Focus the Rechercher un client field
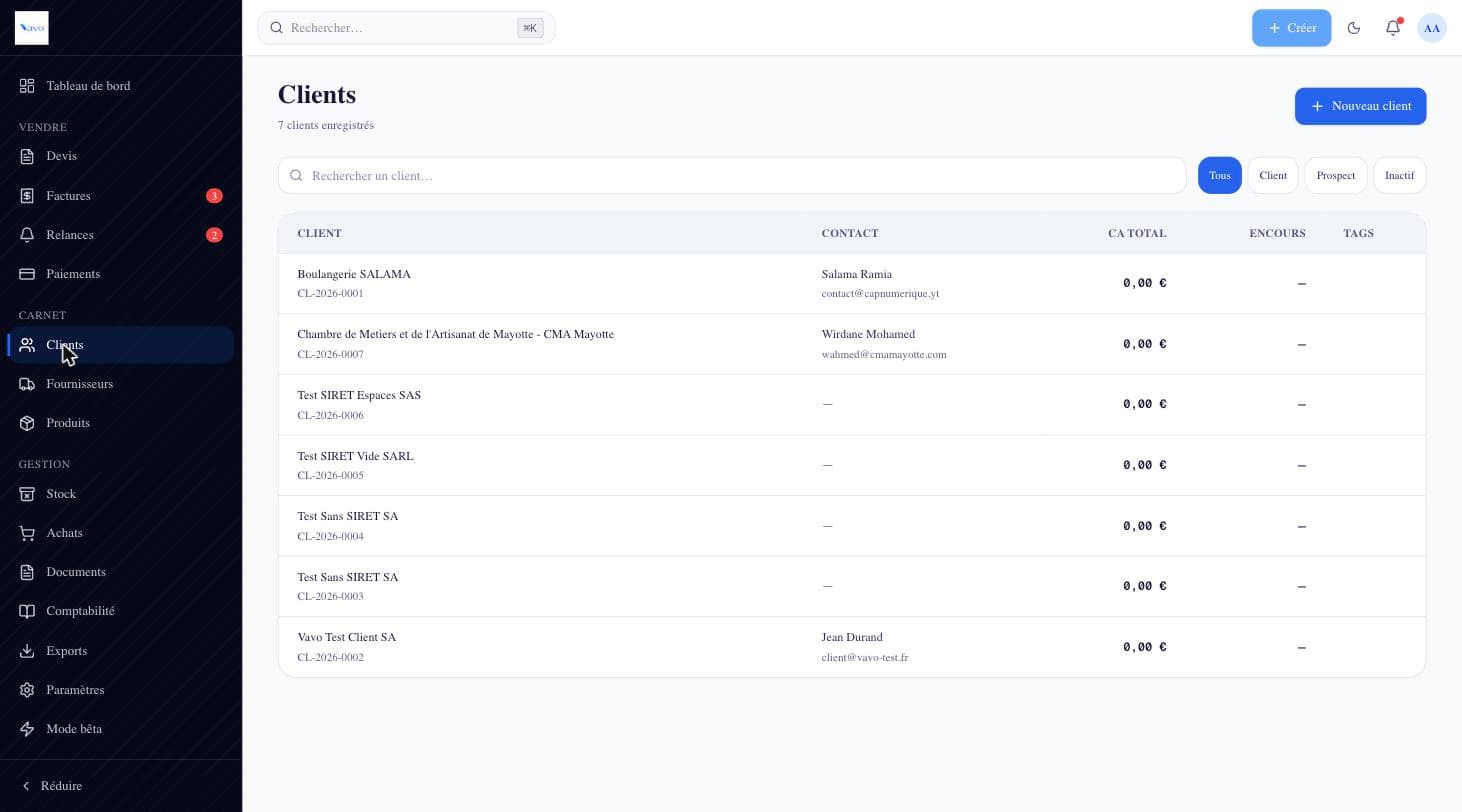Viewport: 1462px width, 812px height. pyautogui.click(x=732, y=175)
